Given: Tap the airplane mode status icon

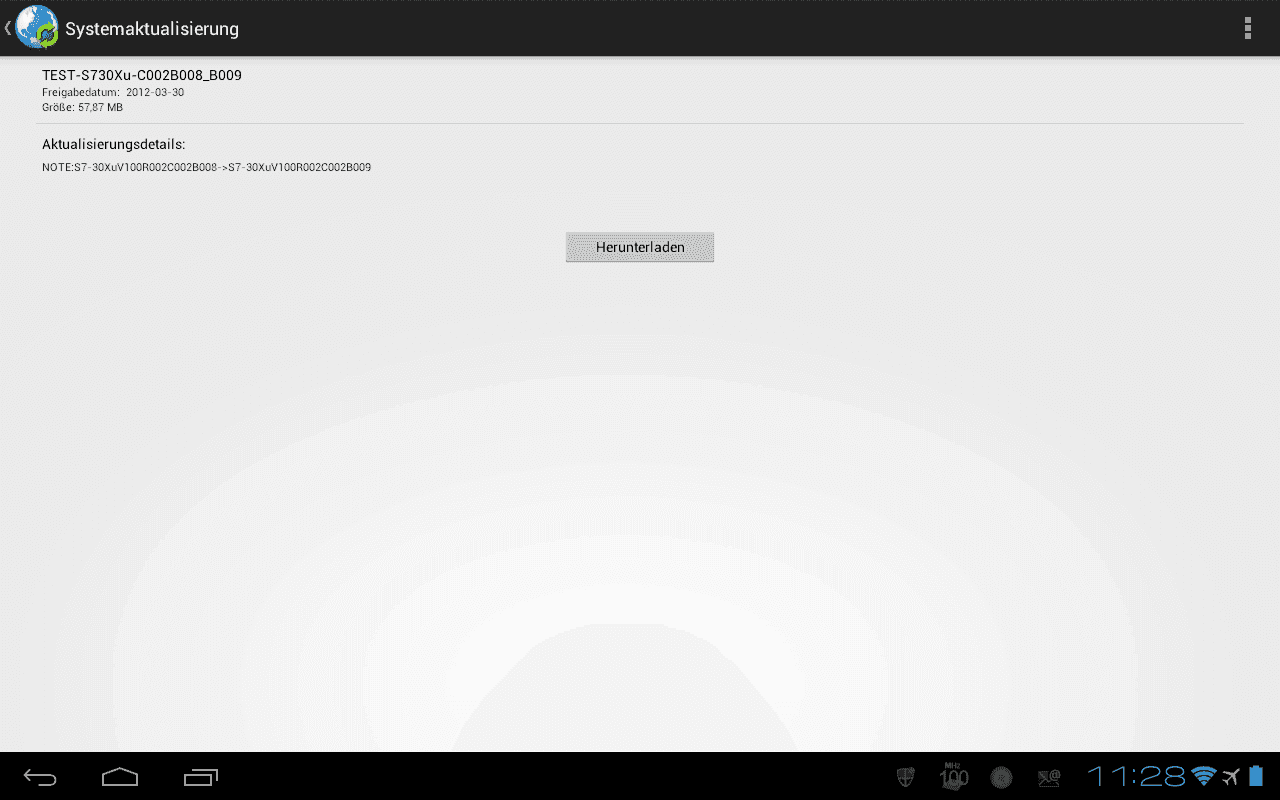Looking at the screenshot, I should 1231,777.
